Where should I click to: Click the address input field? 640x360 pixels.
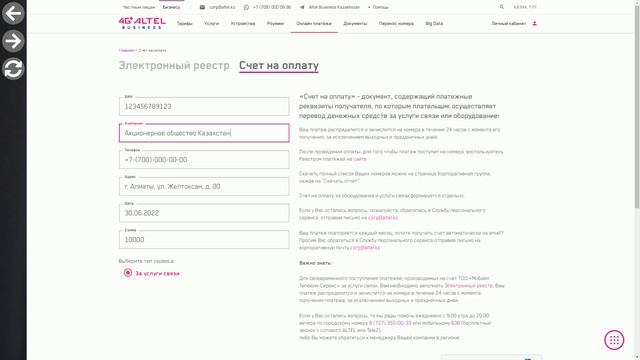point(204,186)
